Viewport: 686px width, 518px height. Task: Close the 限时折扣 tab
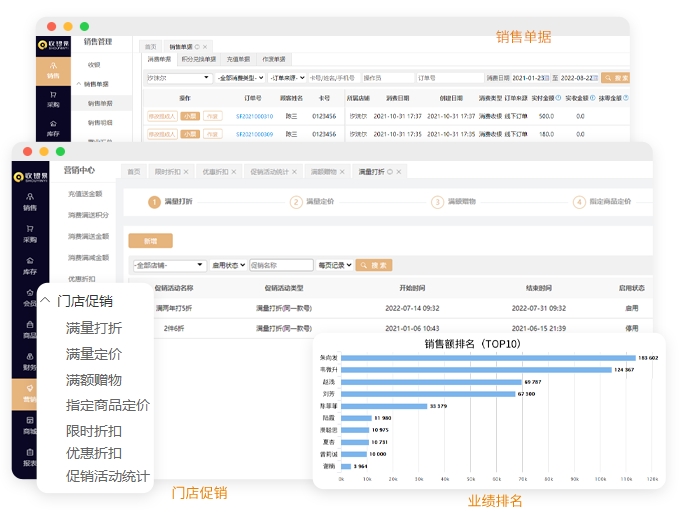186,172
